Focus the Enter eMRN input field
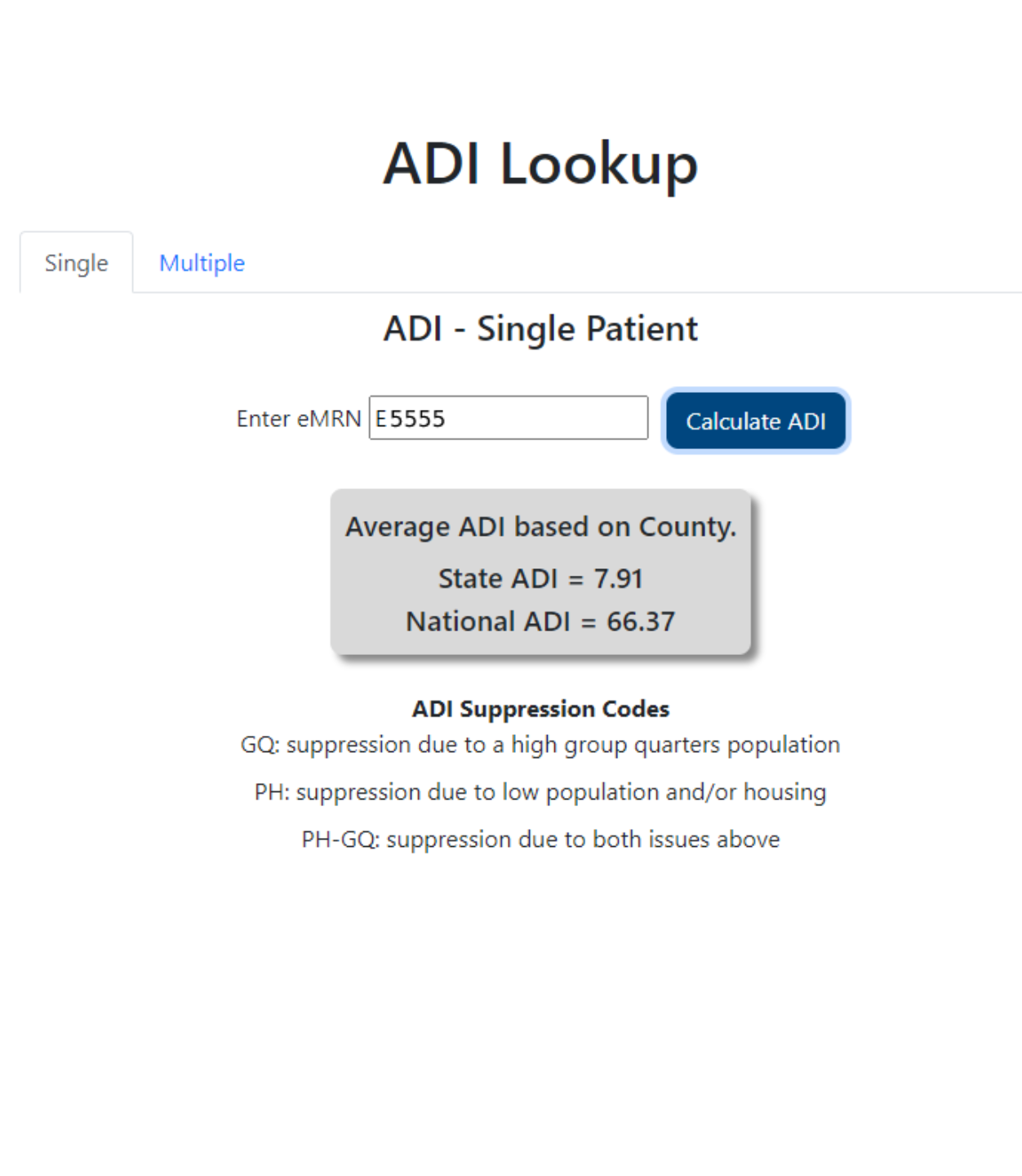Viewport: 1022px width, 1176px height. 509,418
